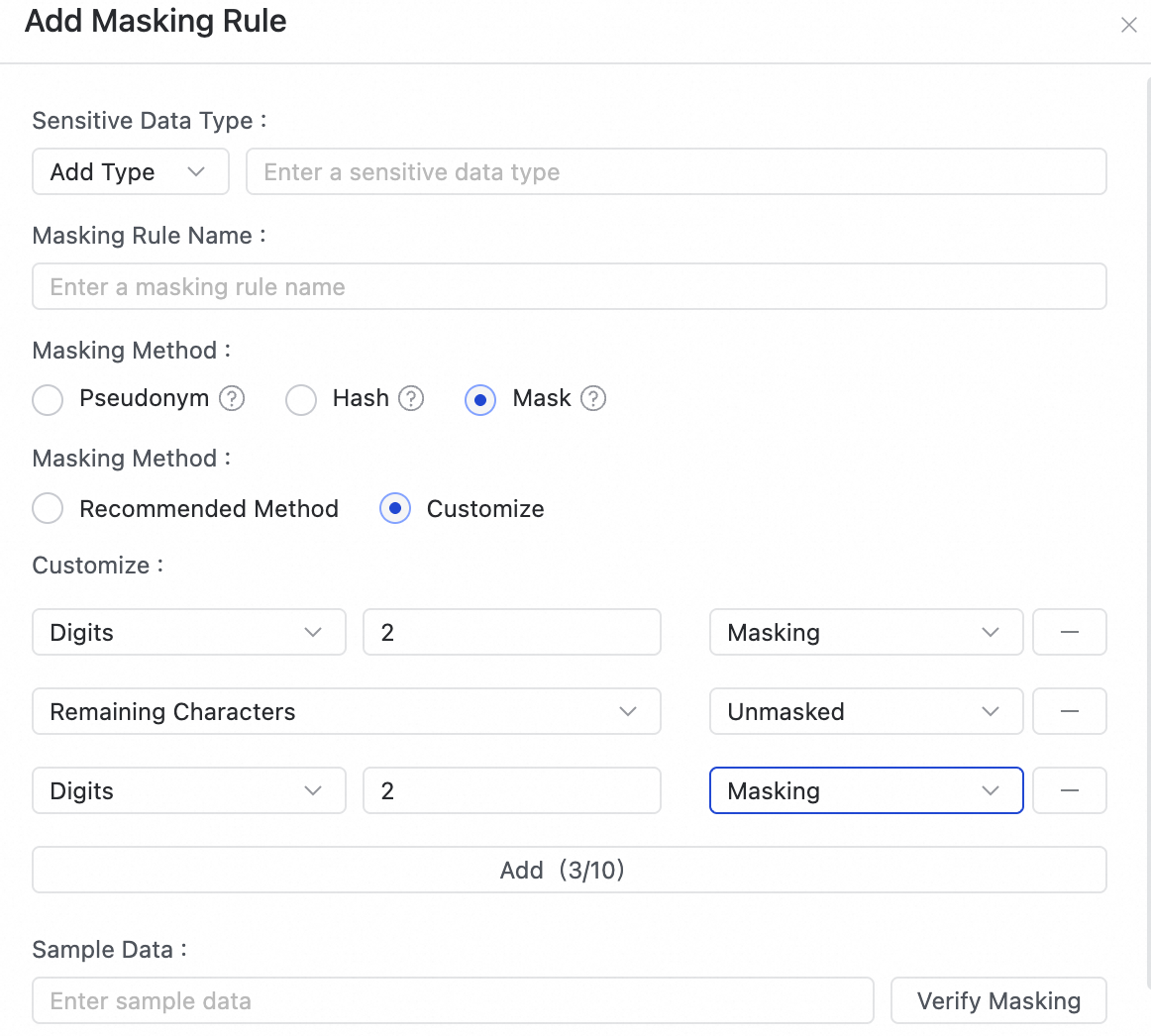This screenshot has width=1151, height=1036.
Task: Focus the masking rule name field
Action: pos(569,287)
